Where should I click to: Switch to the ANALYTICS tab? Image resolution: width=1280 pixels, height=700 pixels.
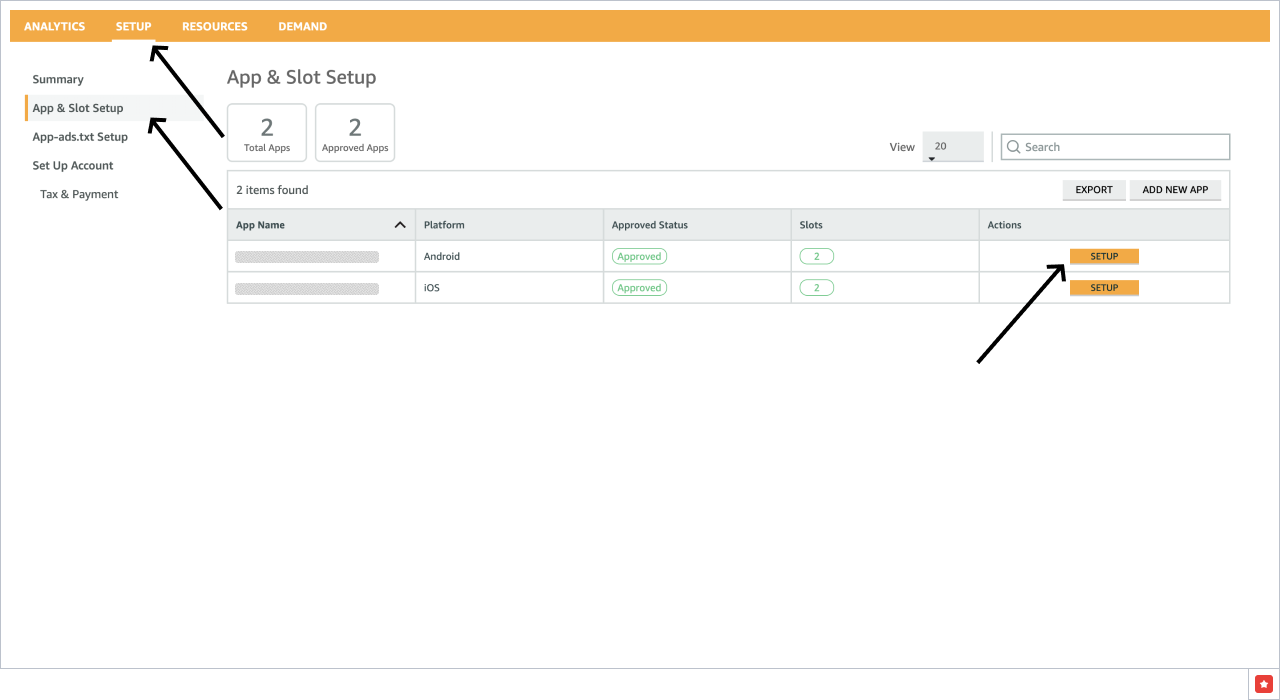[x=55, y=26]
